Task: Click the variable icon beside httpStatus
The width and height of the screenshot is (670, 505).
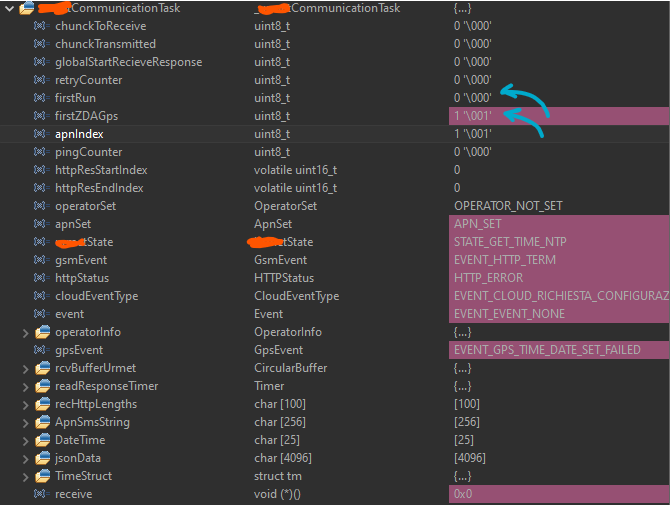Action: tap(42, 278)
